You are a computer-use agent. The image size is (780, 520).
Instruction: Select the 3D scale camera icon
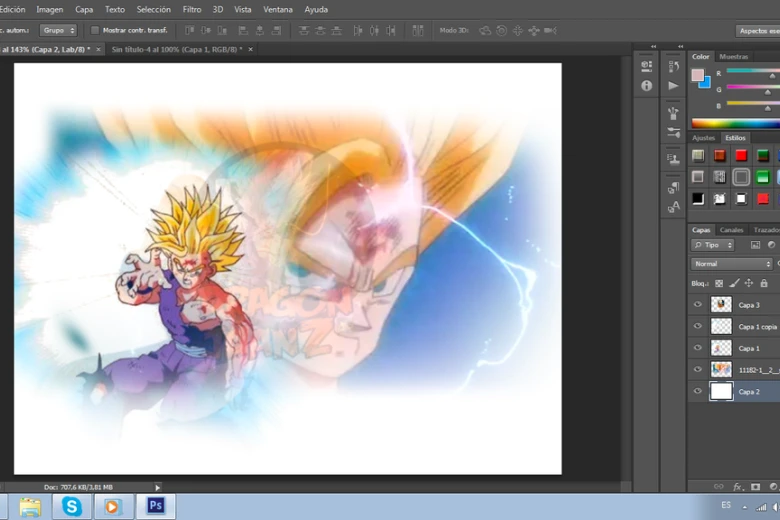click(x=550, y=30)
